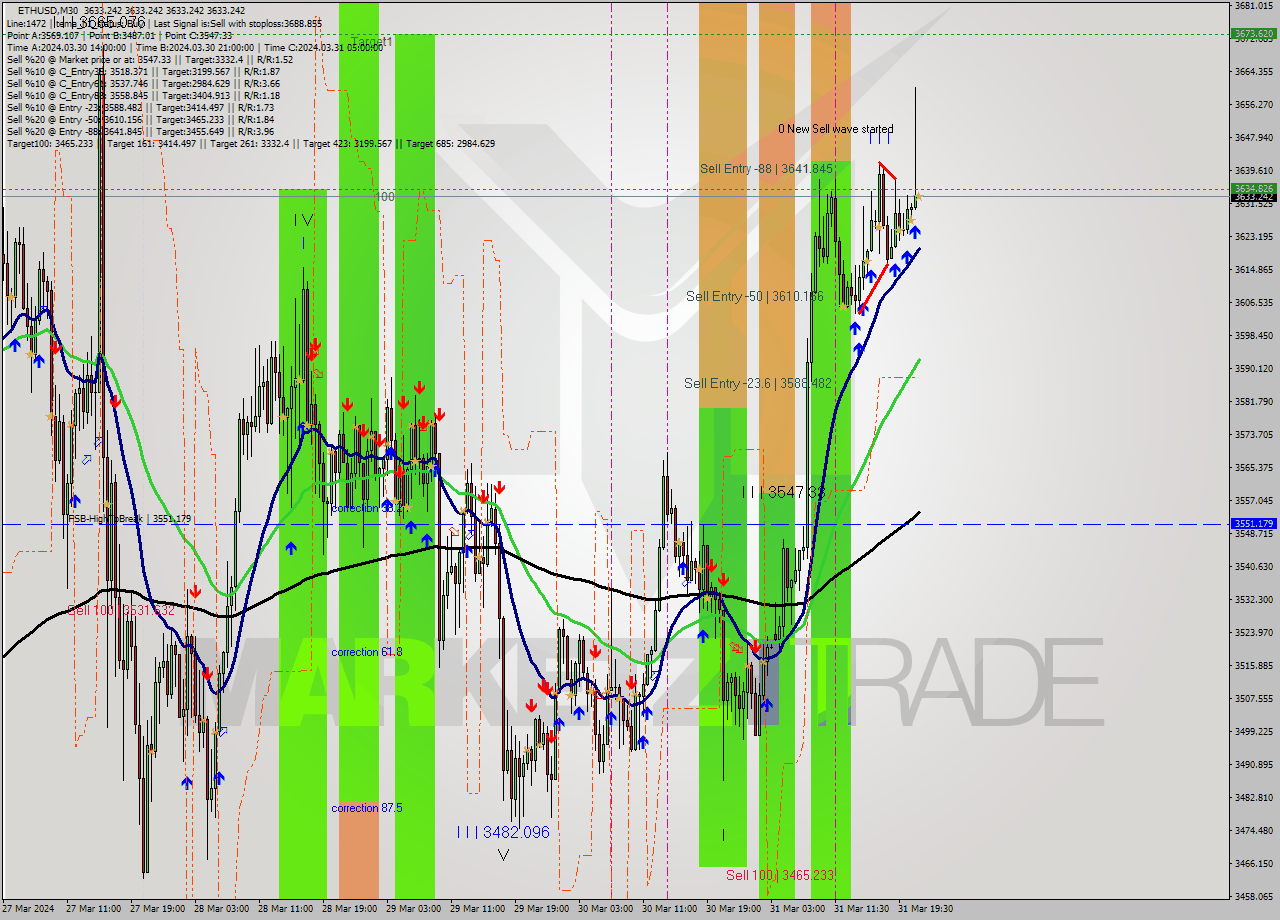
Task: Click the '28 Mar 03:00' time axis label
Action: [222, 909]
